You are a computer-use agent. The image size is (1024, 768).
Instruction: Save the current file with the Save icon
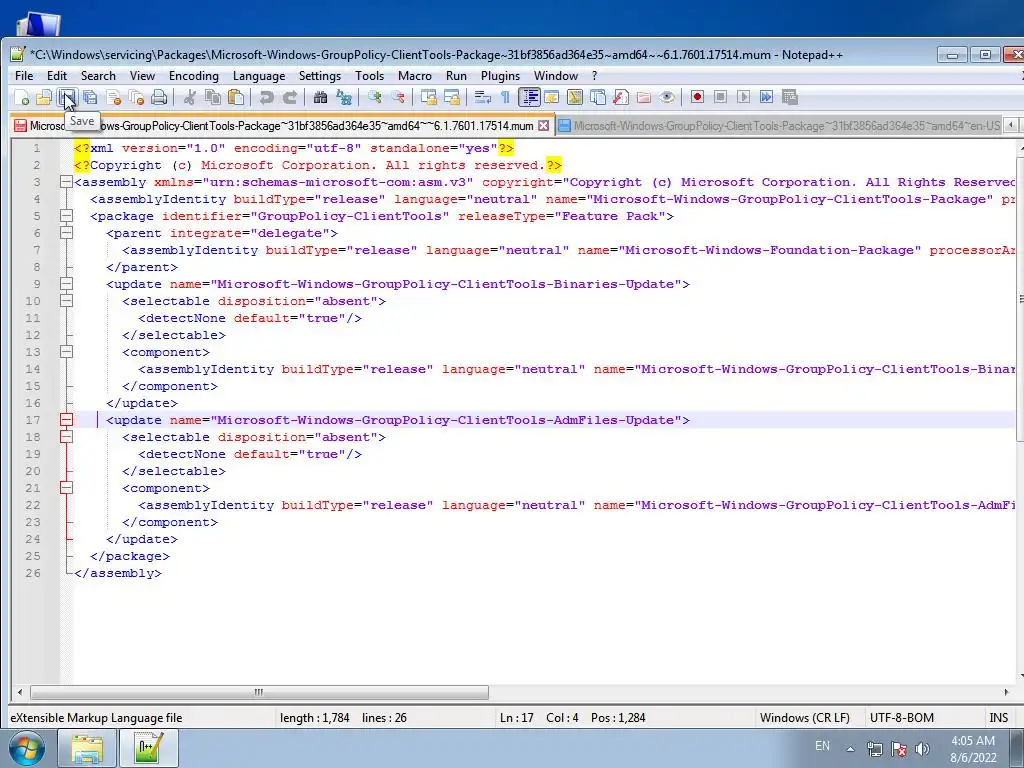click(x=67, y=97)
